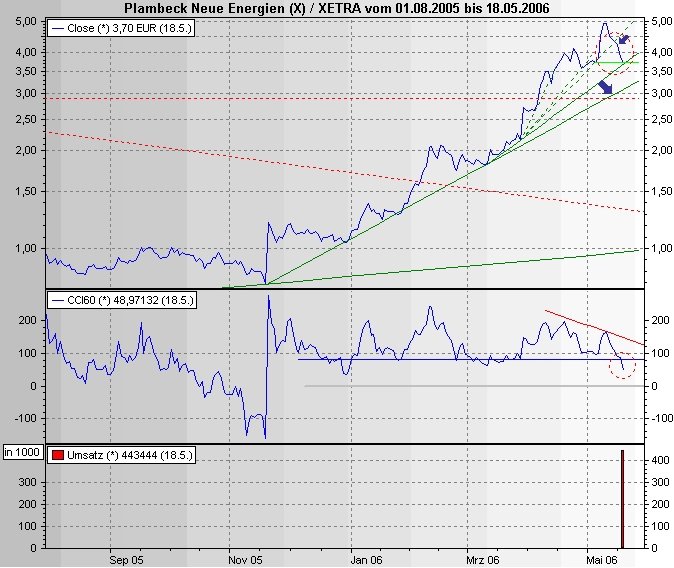Click the Jan 06 date axis label
Screen dimensions: 674x568
coord(366,560)
